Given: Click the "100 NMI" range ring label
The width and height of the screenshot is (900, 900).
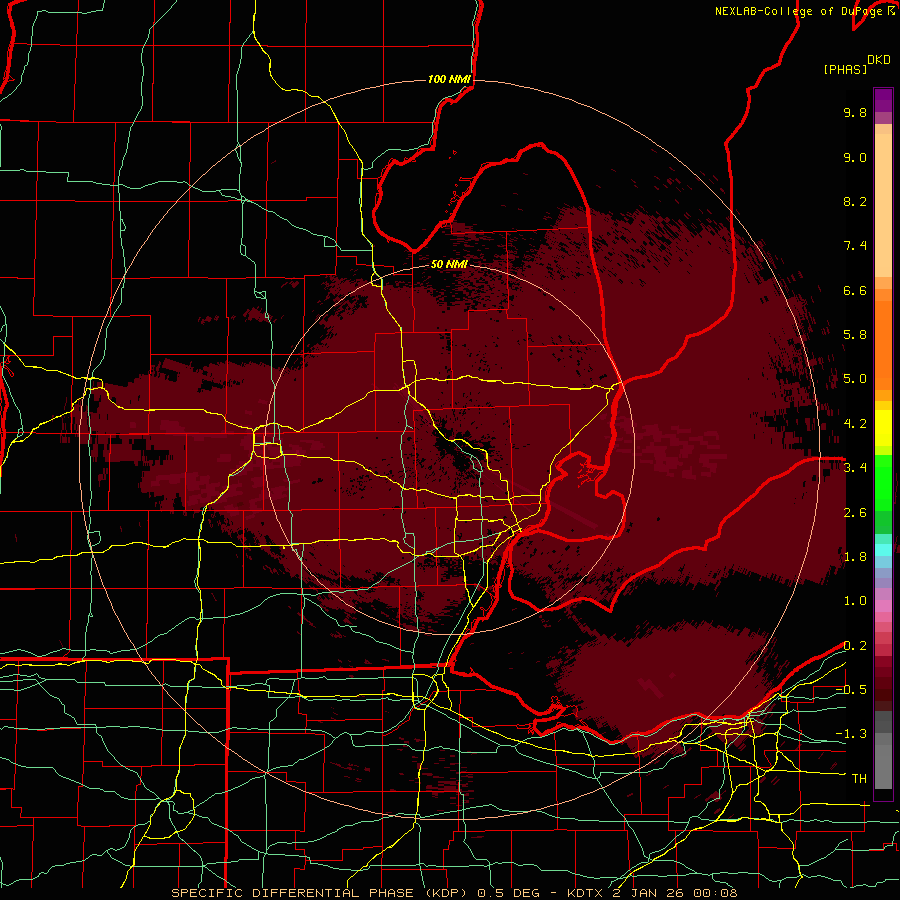Looking at the screenshot, I should 449,79.
